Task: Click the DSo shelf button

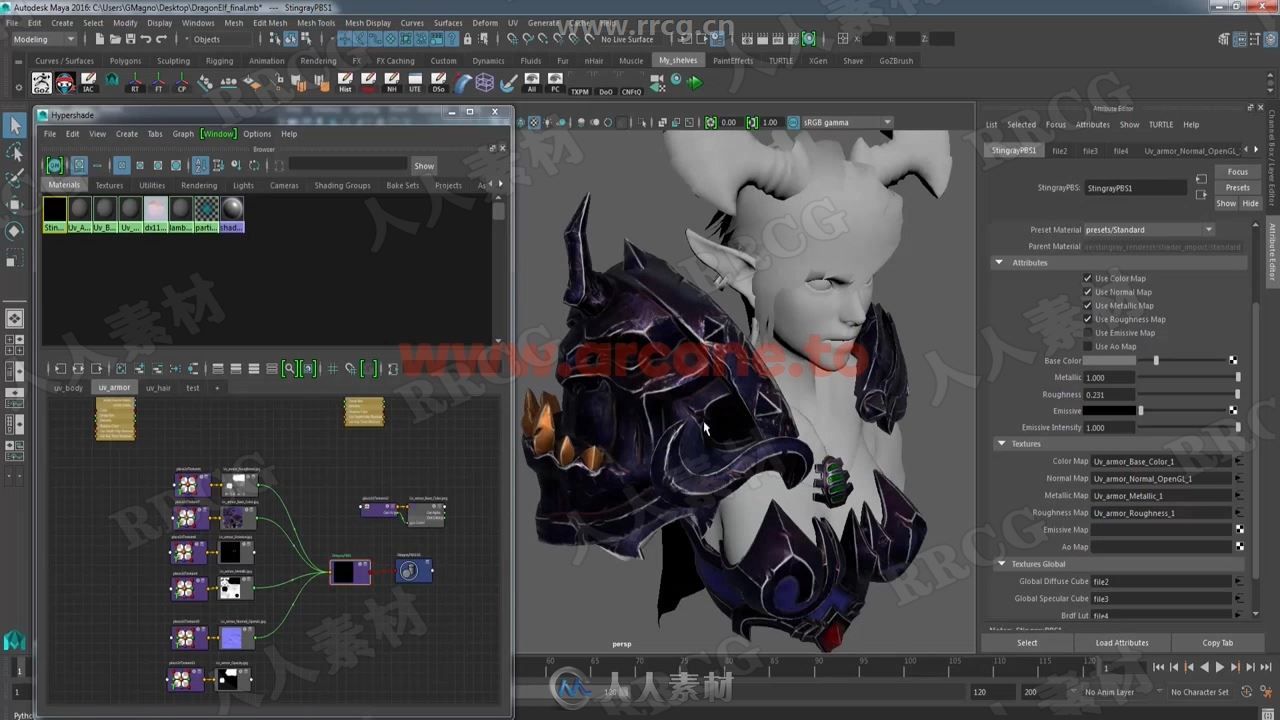Action: 438,83
